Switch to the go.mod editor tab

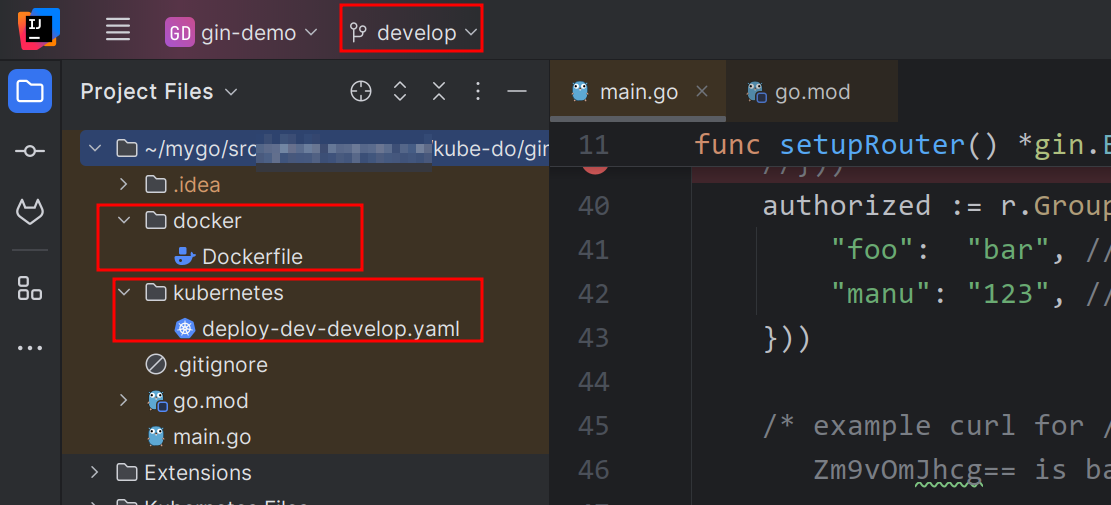(799, 92)
